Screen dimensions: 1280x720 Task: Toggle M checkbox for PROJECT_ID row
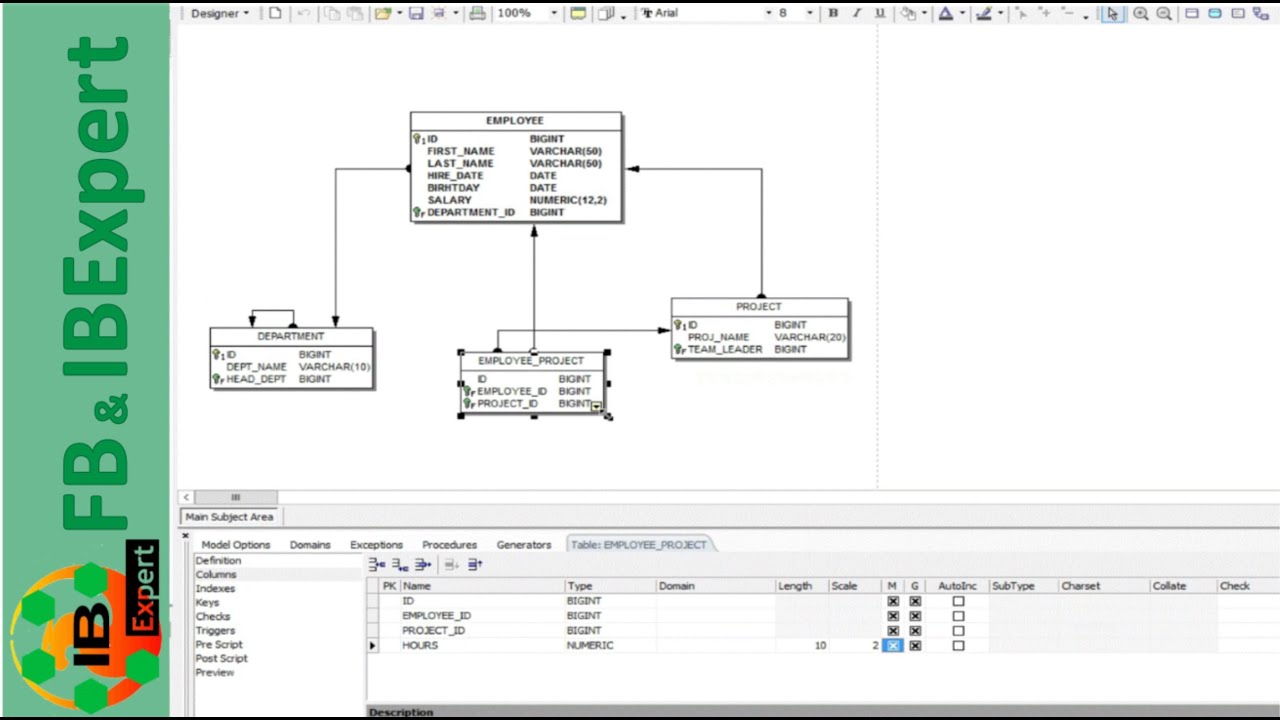pos(893,631)
